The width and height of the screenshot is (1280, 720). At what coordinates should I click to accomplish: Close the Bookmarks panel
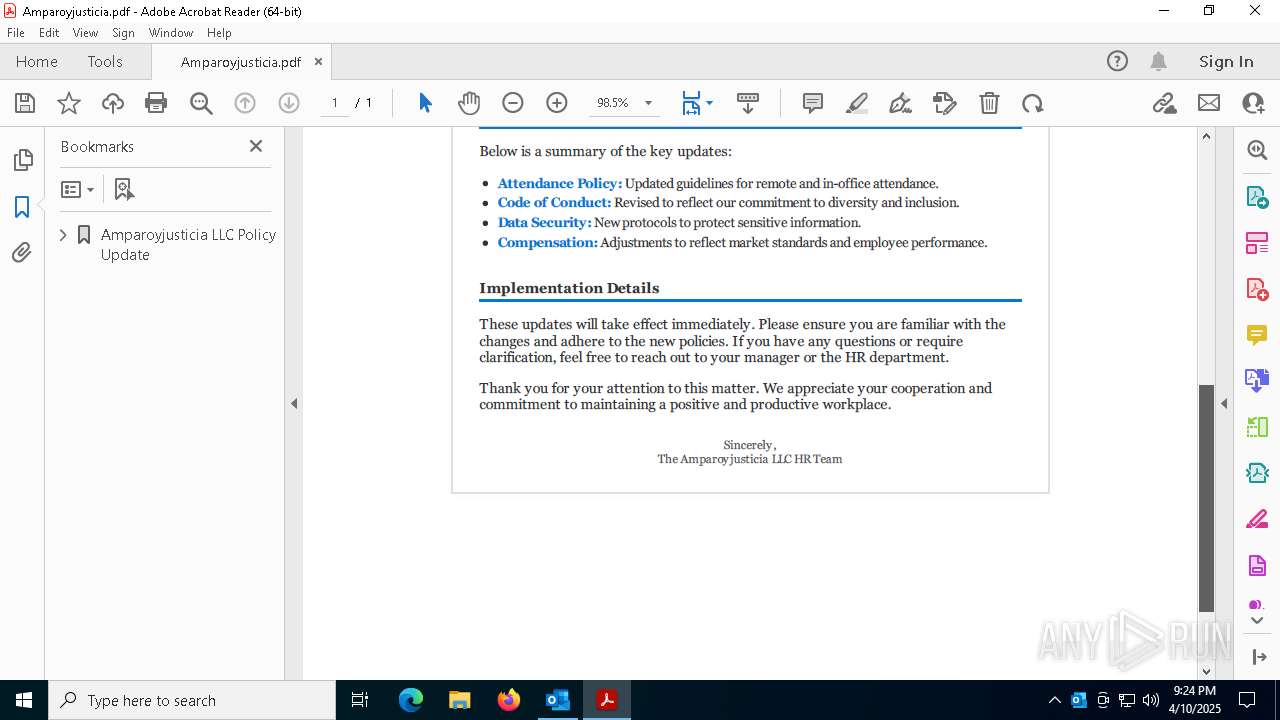[256, 146]
